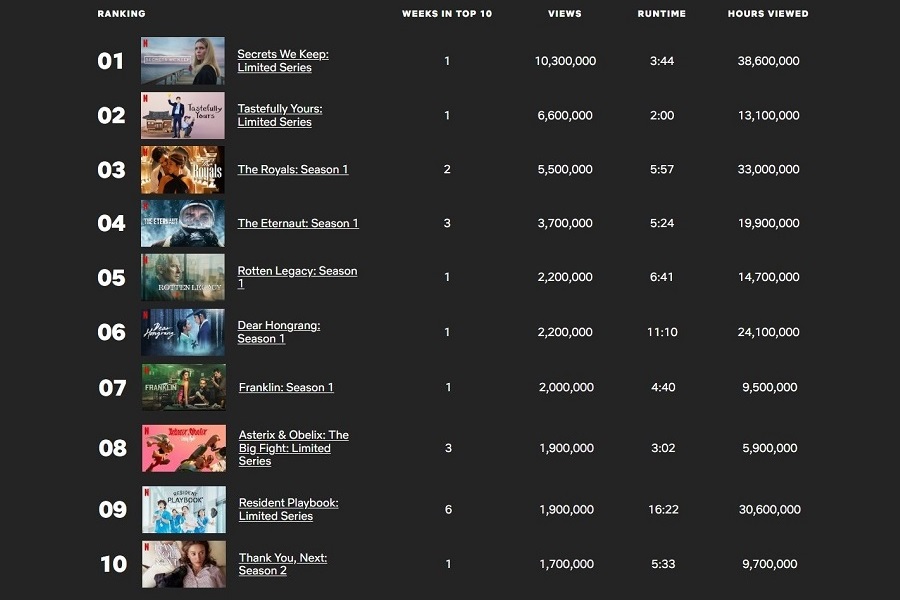Click rank number 03
This screenshot has width=900, height=600.
(111, 170)
